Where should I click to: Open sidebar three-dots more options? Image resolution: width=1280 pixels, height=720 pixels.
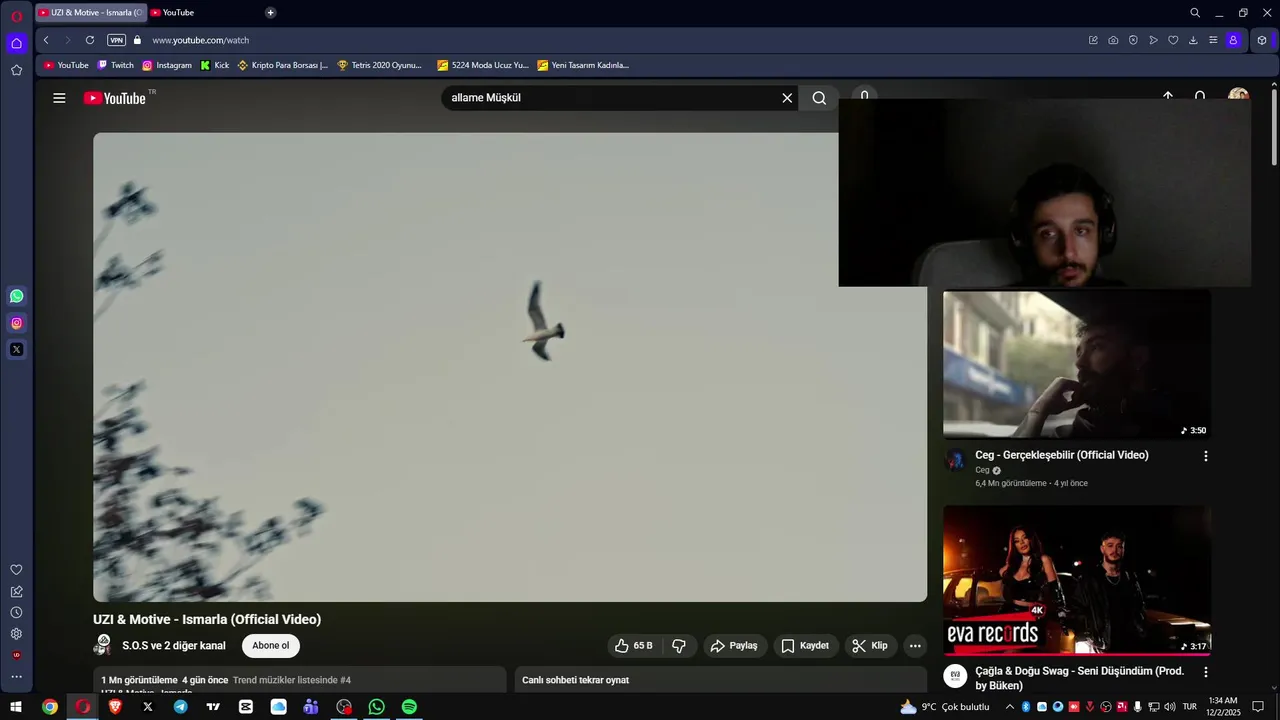(x=16, y=677)
